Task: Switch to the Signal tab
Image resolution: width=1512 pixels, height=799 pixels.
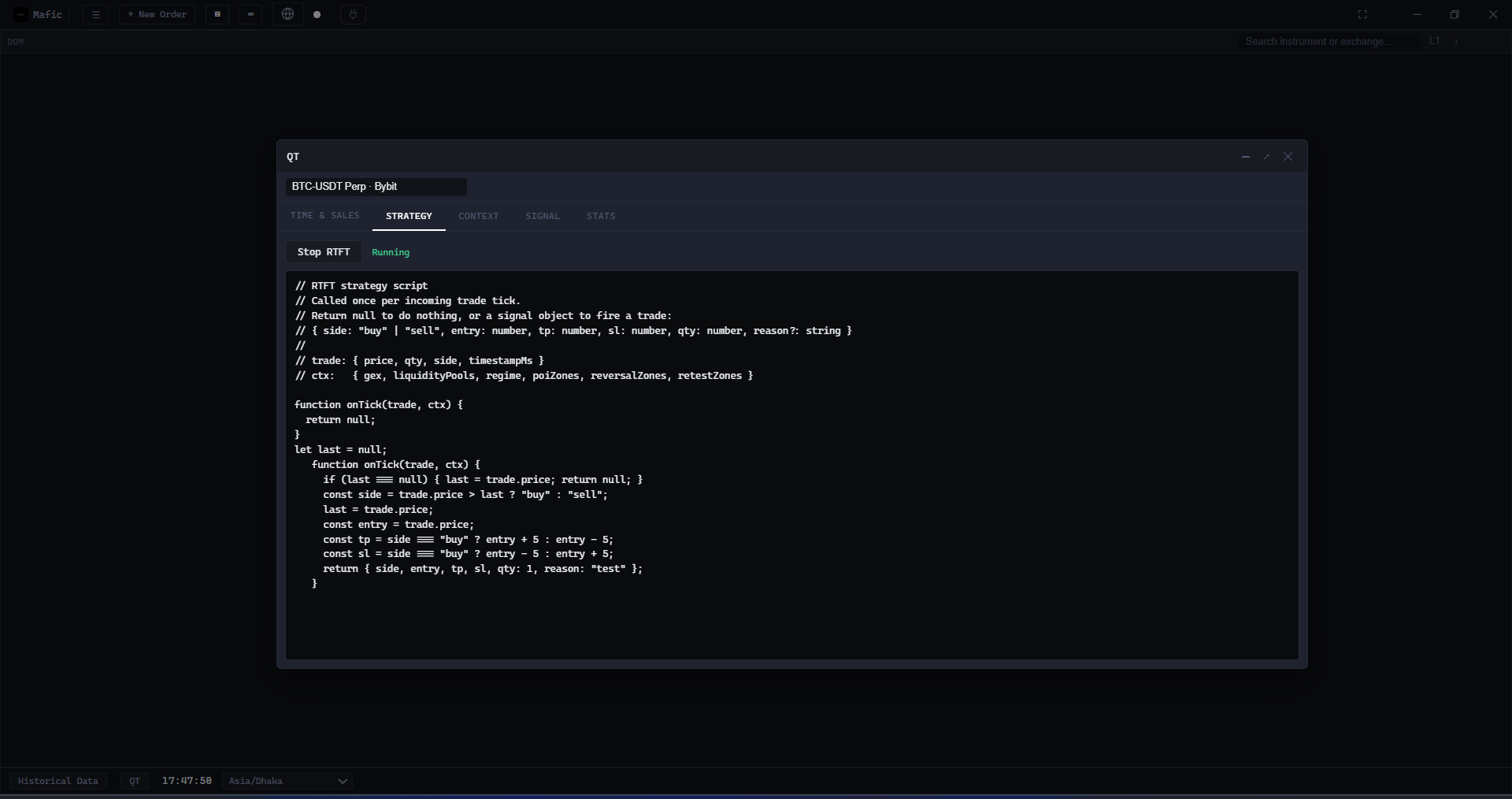Action: (543, 216)
